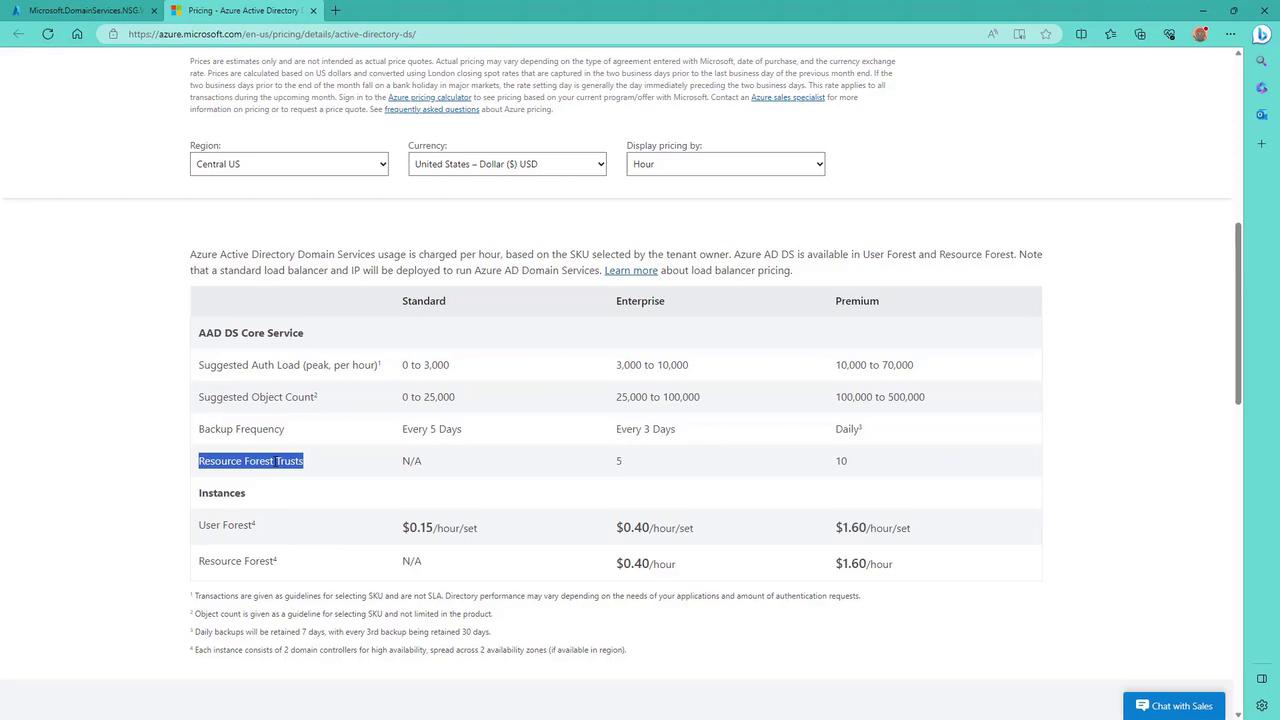Click the Daily backup cell
1280x720 pixels.
coord(849,429)
